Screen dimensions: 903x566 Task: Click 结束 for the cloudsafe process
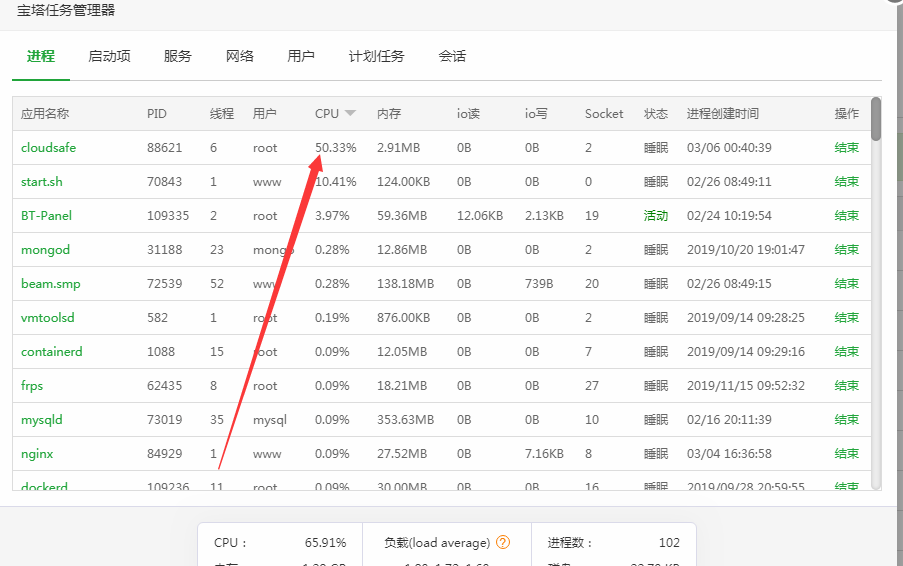[x=846, y=148]
